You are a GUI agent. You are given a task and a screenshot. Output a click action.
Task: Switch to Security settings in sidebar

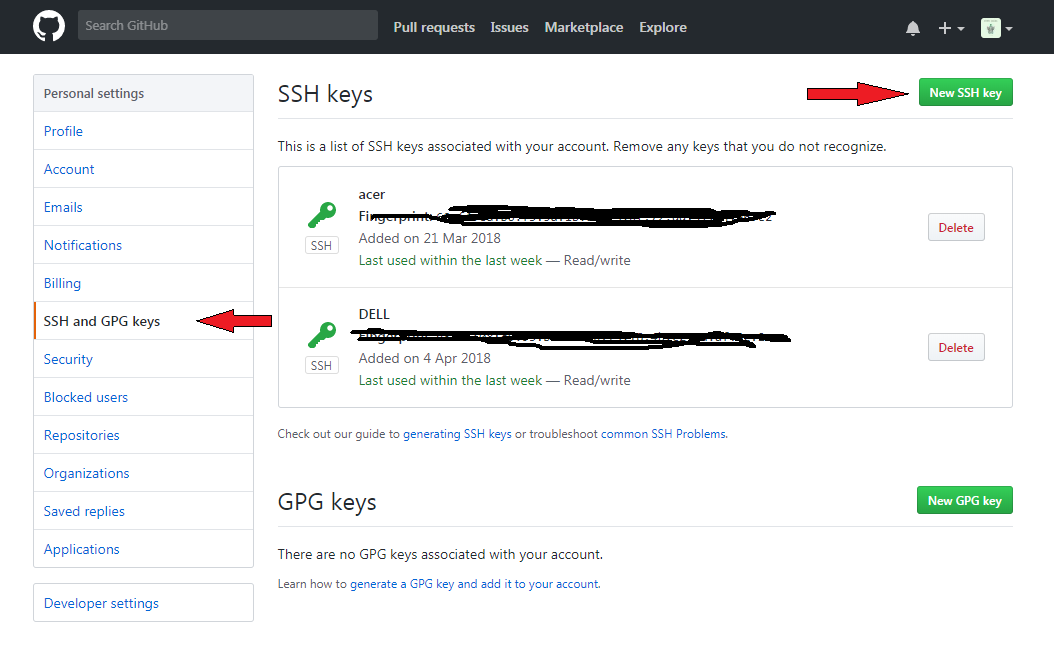click(68, 359)
